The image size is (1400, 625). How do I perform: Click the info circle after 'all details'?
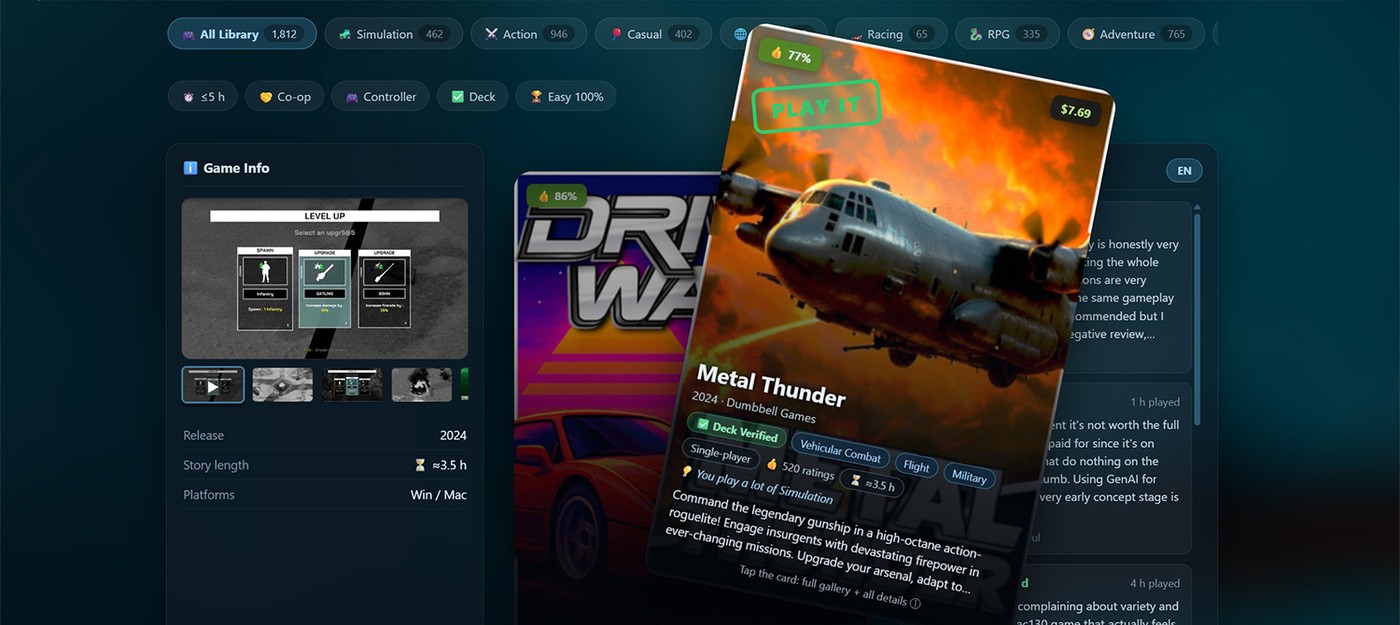coord(914,603)
